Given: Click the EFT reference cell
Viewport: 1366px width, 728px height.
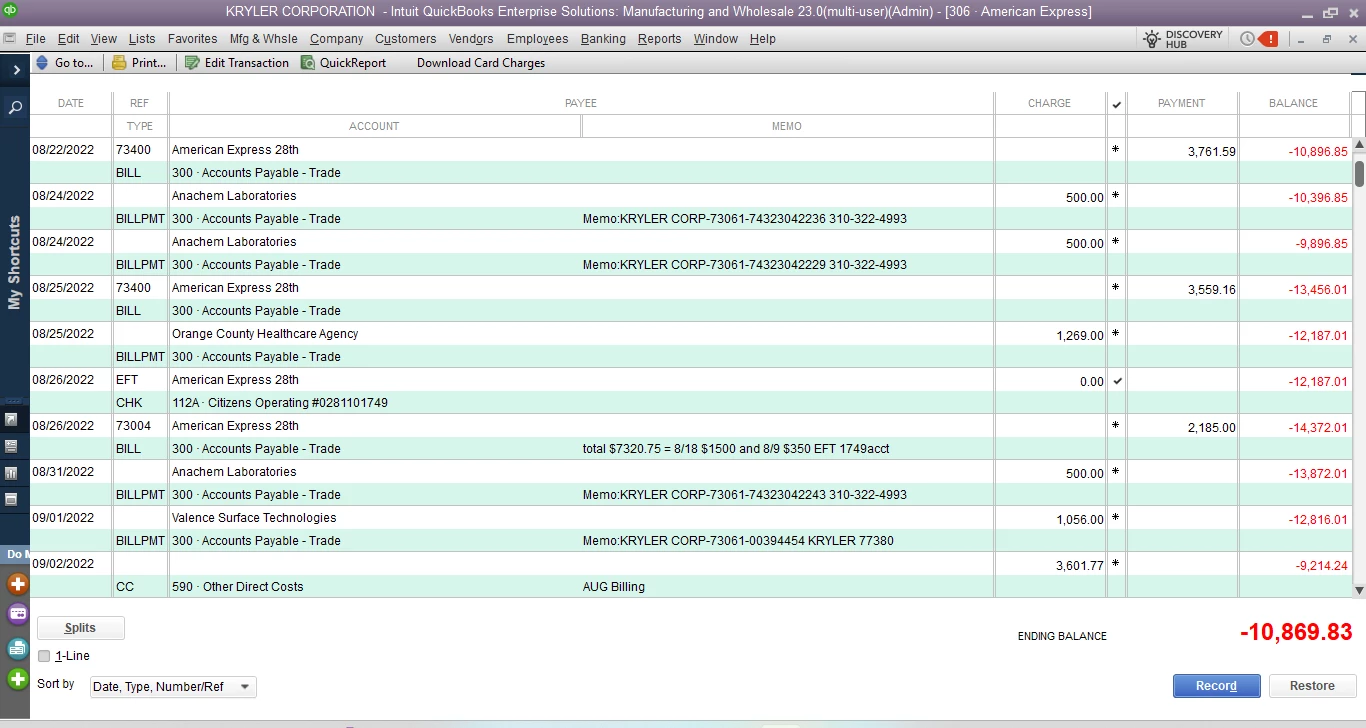Looking at the screenshot, I should 127,380.
